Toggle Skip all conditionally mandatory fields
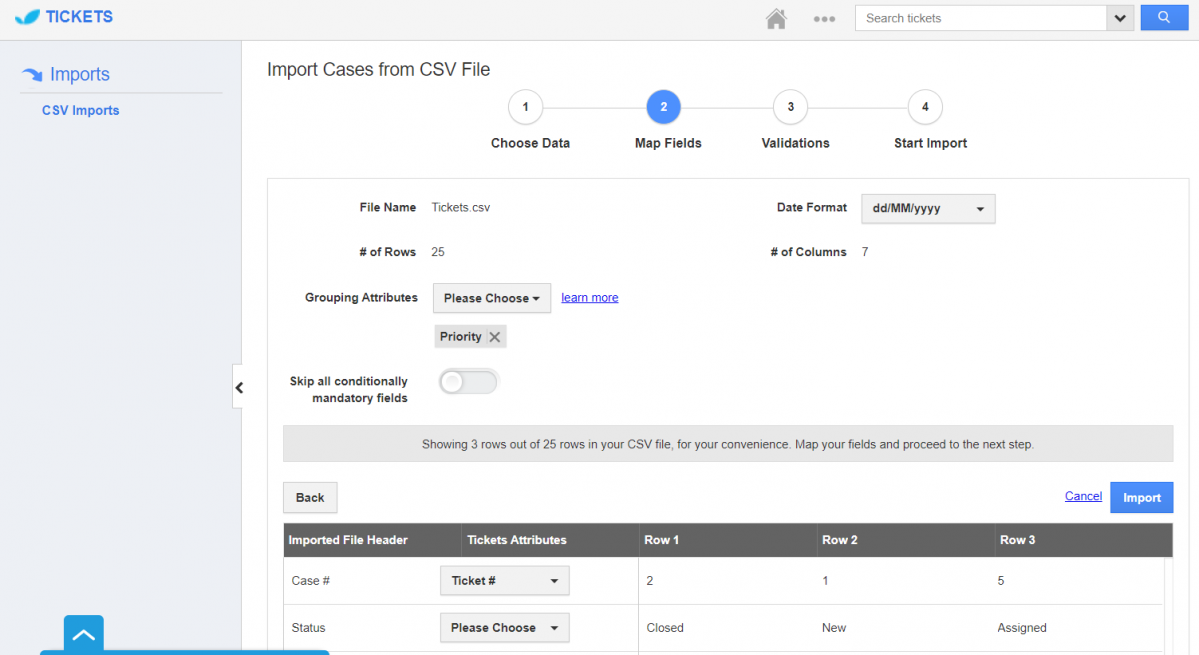This screenshot has height=655, width=1199. click(468, 382)
